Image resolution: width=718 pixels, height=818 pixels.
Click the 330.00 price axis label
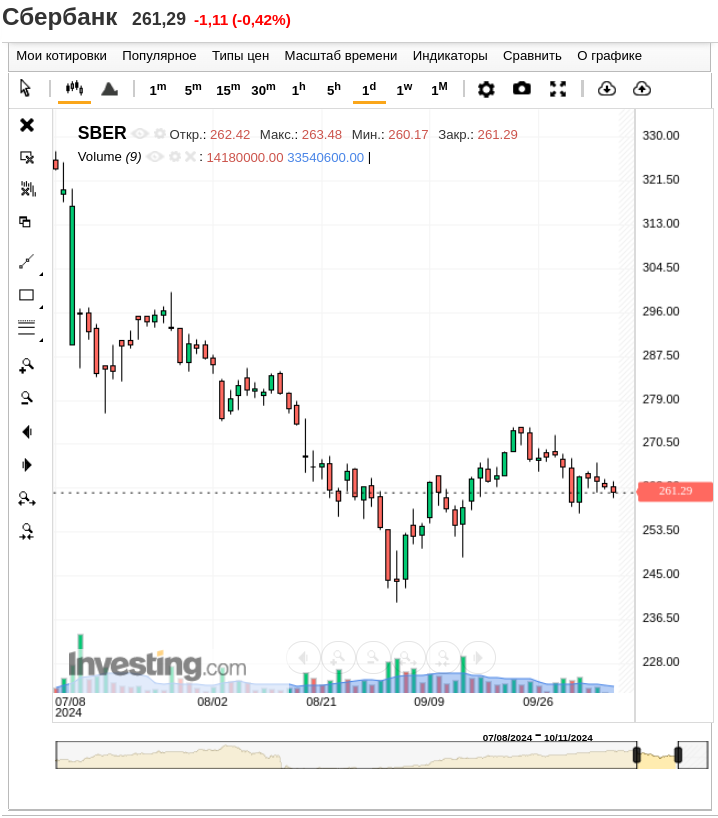coord(661,136)
